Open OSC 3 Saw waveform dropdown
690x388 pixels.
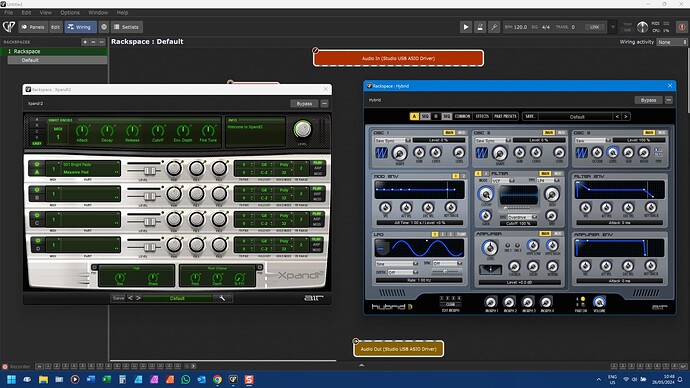click(x=593, y=140)
